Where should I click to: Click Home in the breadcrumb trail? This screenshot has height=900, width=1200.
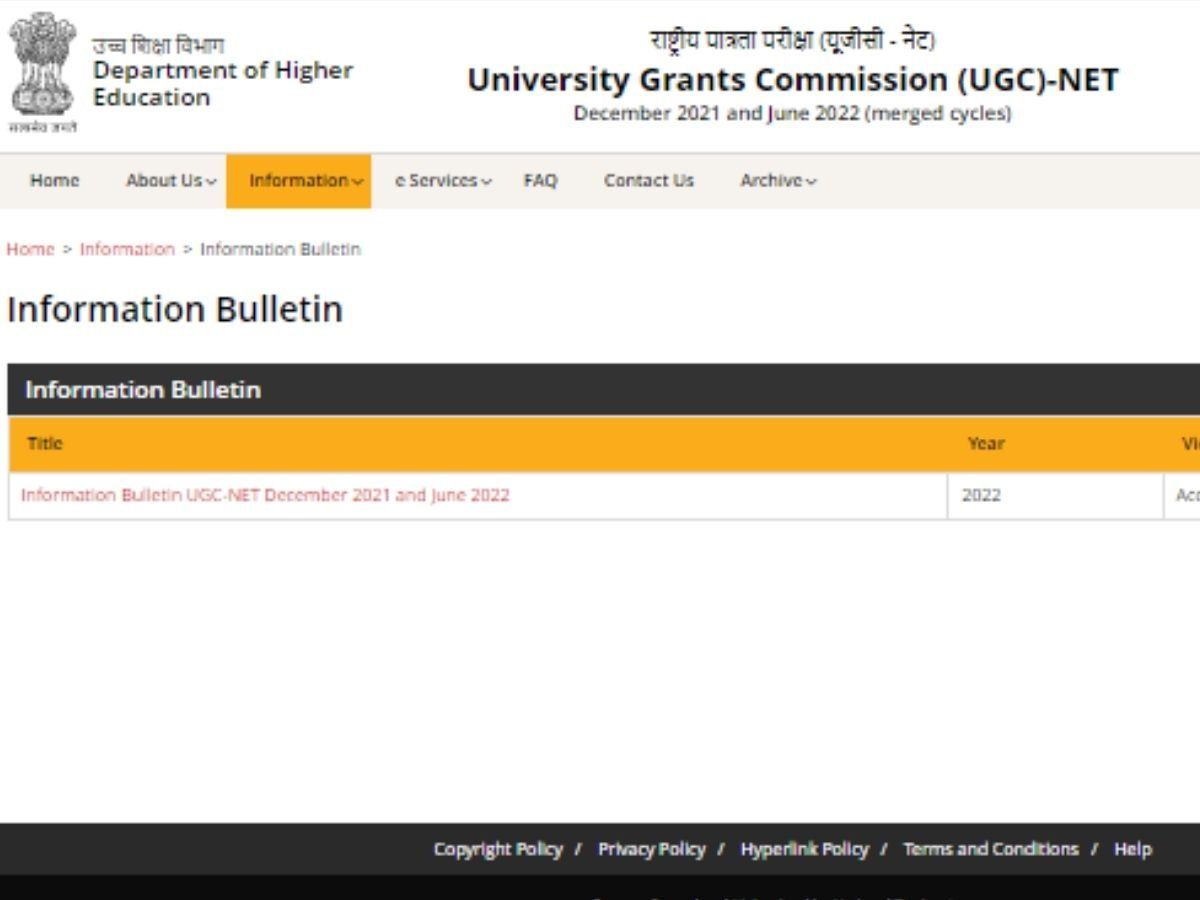(30, 249)
